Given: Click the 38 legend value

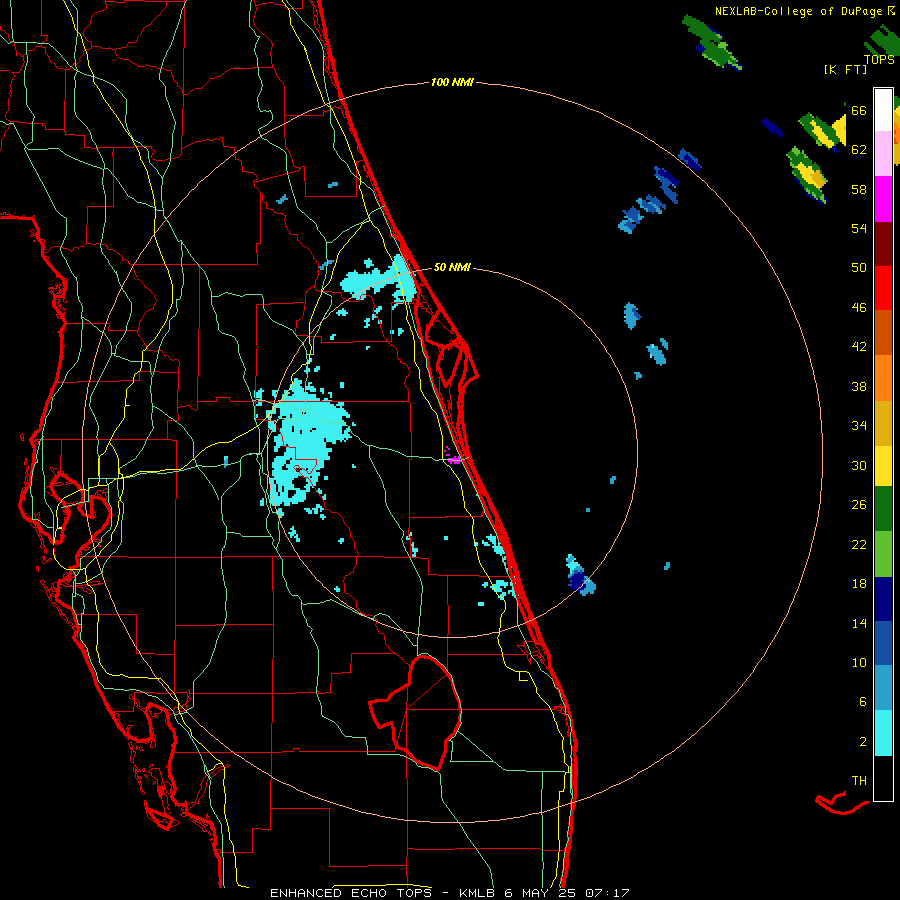Looking at the screenshot, I should click(859, 387).
